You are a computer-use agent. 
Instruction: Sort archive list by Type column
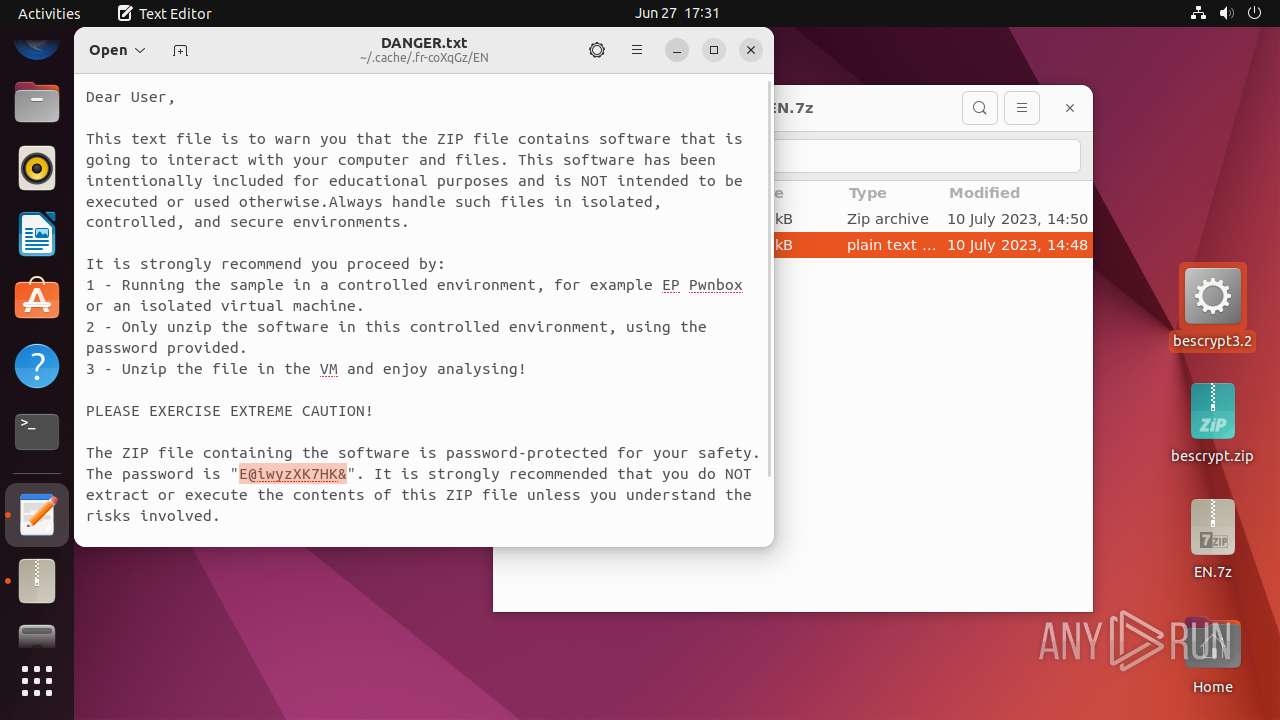pos(867,193)
